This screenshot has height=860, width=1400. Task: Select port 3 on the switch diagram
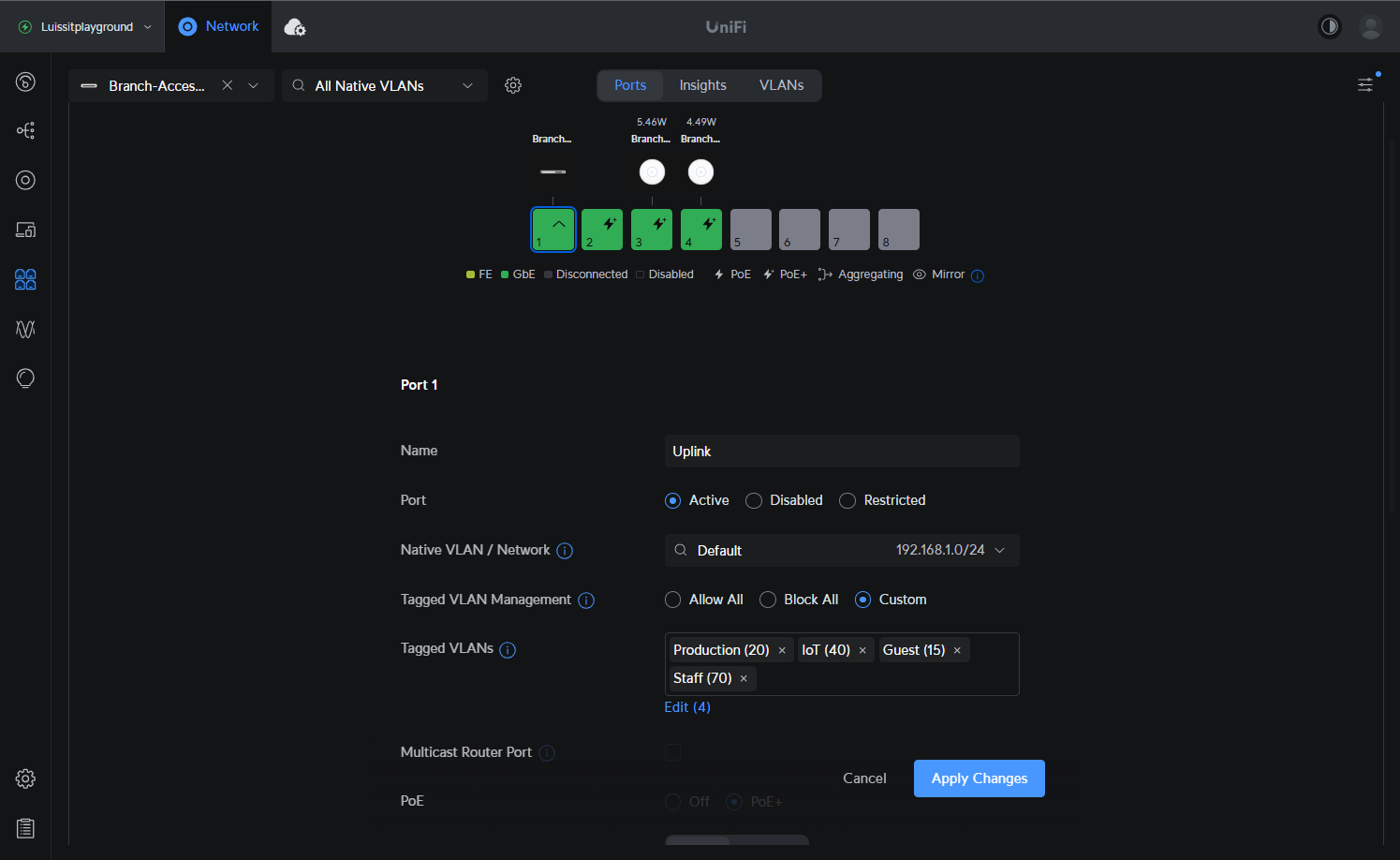tap(652, 230)
